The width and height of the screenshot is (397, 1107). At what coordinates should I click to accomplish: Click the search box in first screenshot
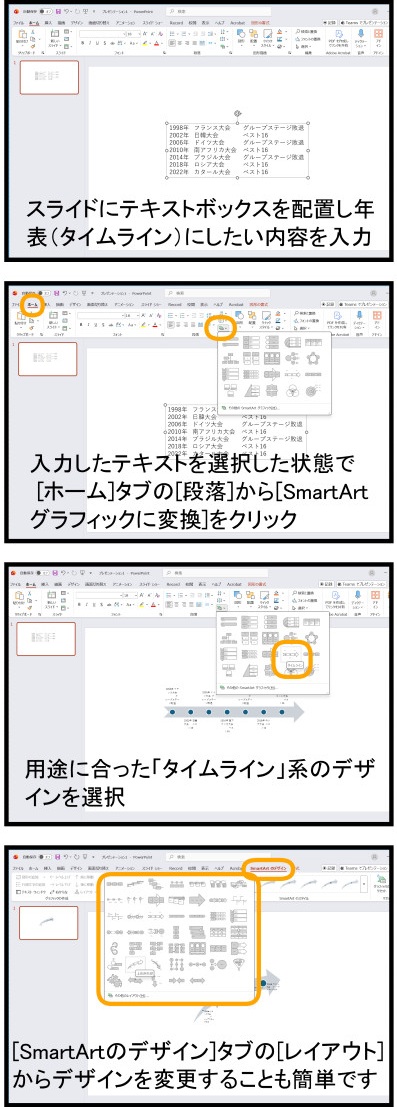tap(219, 11)
